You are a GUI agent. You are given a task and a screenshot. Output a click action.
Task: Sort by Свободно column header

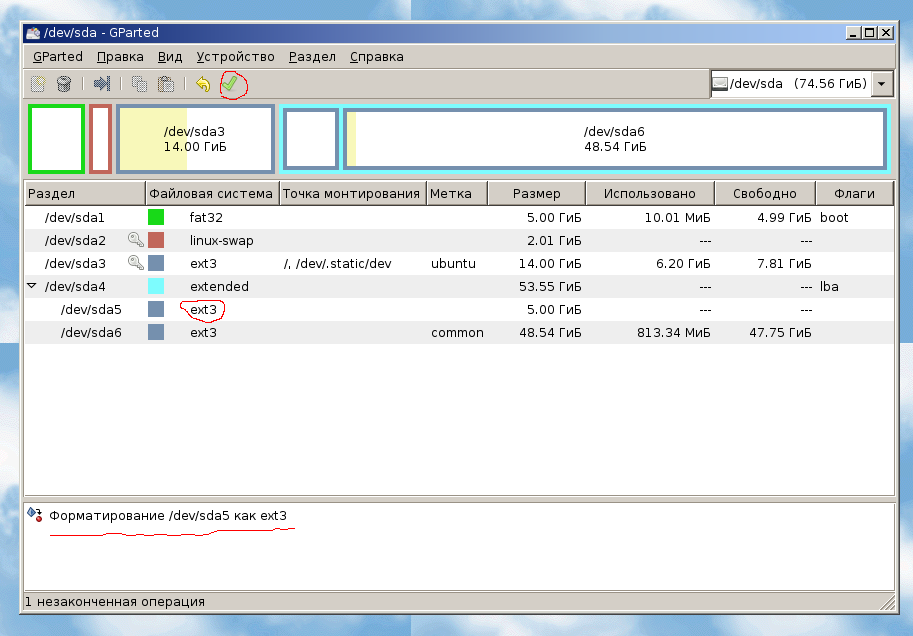[765, 193]
